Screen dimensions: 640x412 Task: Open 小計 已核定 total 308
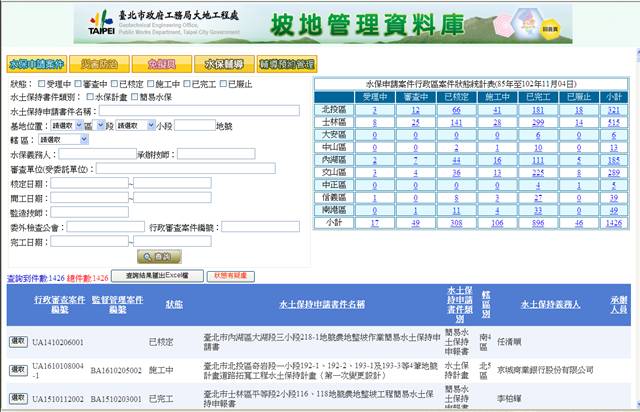click(x=456, y=223)
